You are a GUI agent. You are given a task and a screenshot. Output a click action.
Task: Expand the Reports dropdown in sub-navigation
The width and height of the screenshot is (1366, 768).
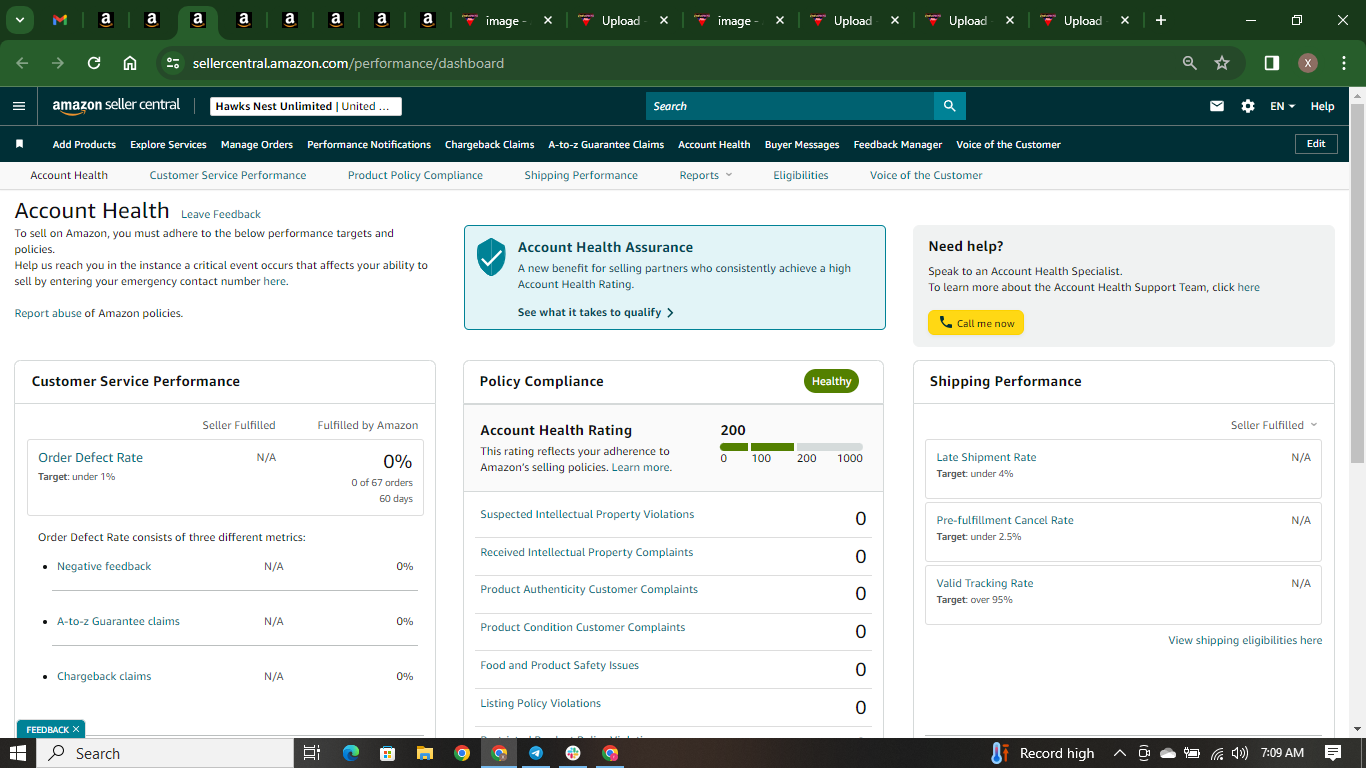click(x=705, y=175)
